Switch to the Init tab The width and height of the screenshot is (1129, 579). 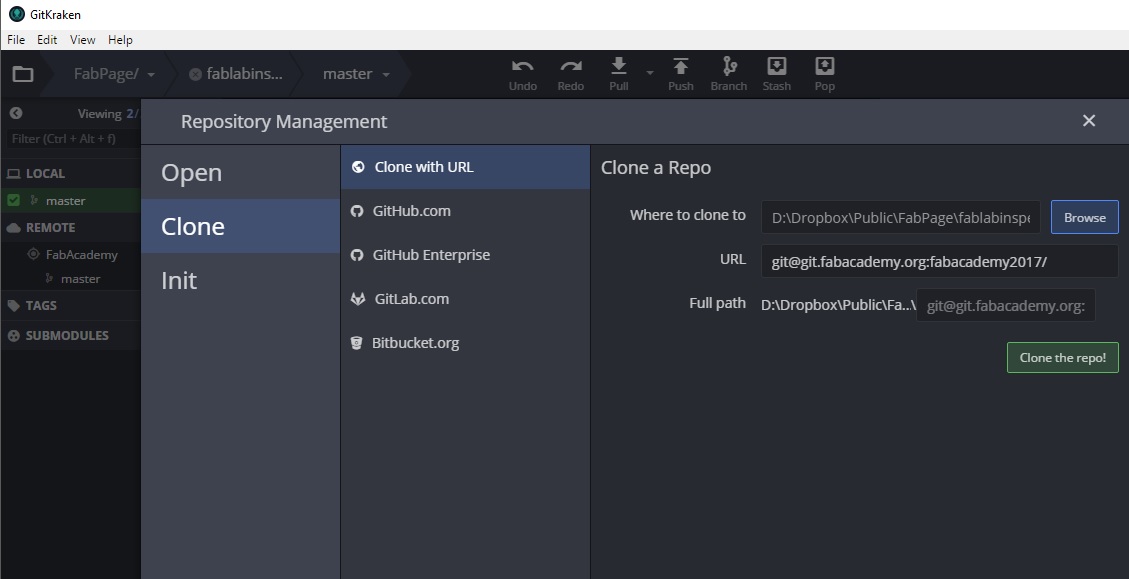[x=240, y=280]
